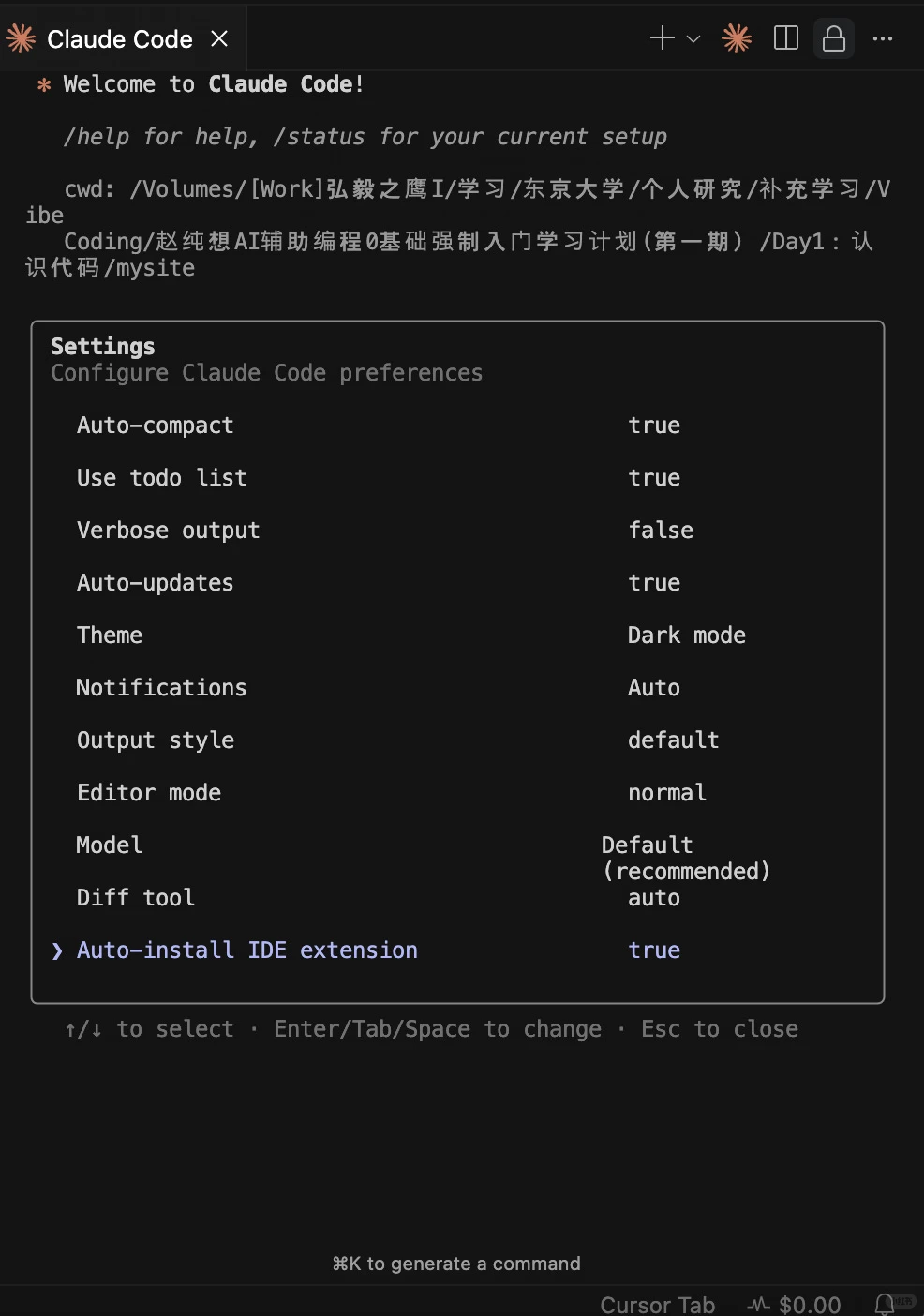The width and height of the screenshot is (924, 1316).
Task: Open the new terminal dropdown arrow
Action: pyautogui.click(x=693, y=39)
